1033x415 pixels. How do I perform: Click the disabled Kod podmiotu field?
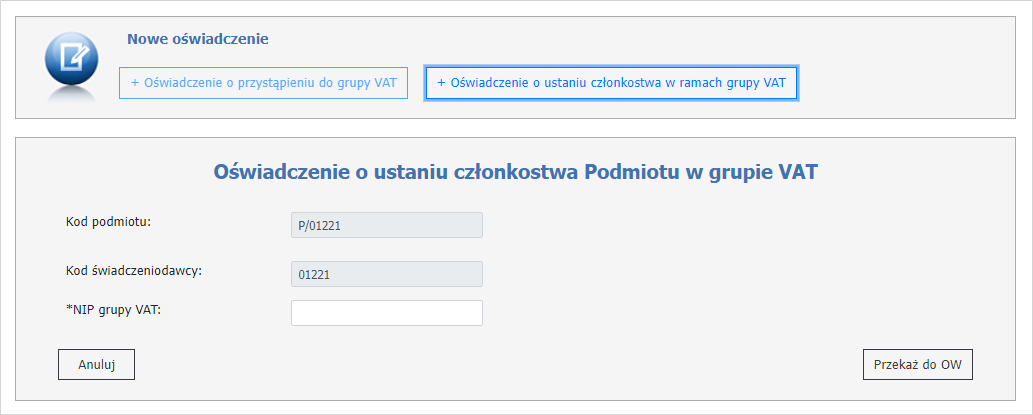(x=387, y=225)
